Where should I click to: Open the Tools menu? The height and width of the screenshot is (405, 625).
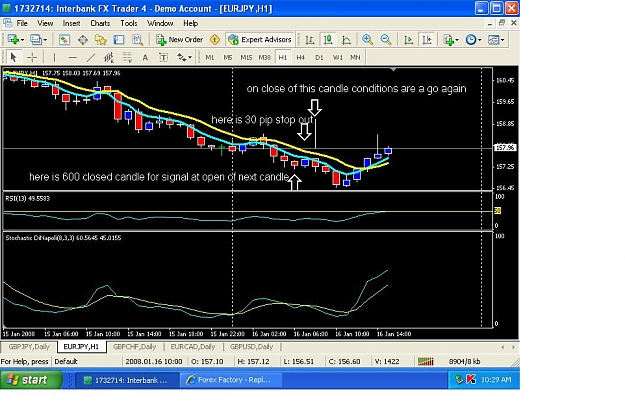[129, 23]
